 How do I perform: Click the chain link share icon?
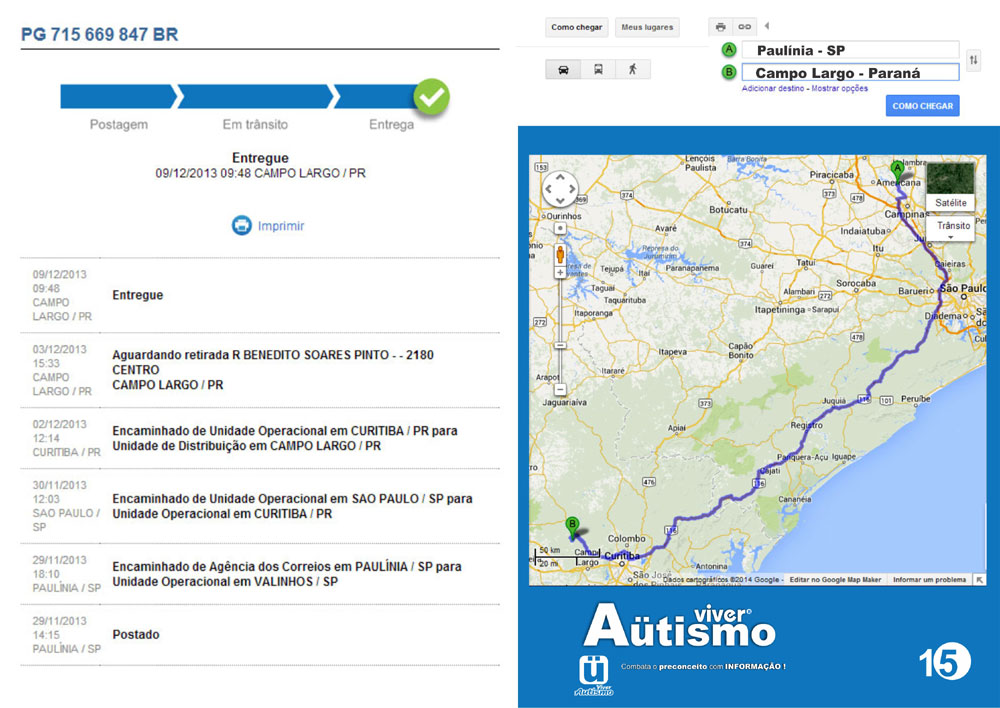(744, 27)
